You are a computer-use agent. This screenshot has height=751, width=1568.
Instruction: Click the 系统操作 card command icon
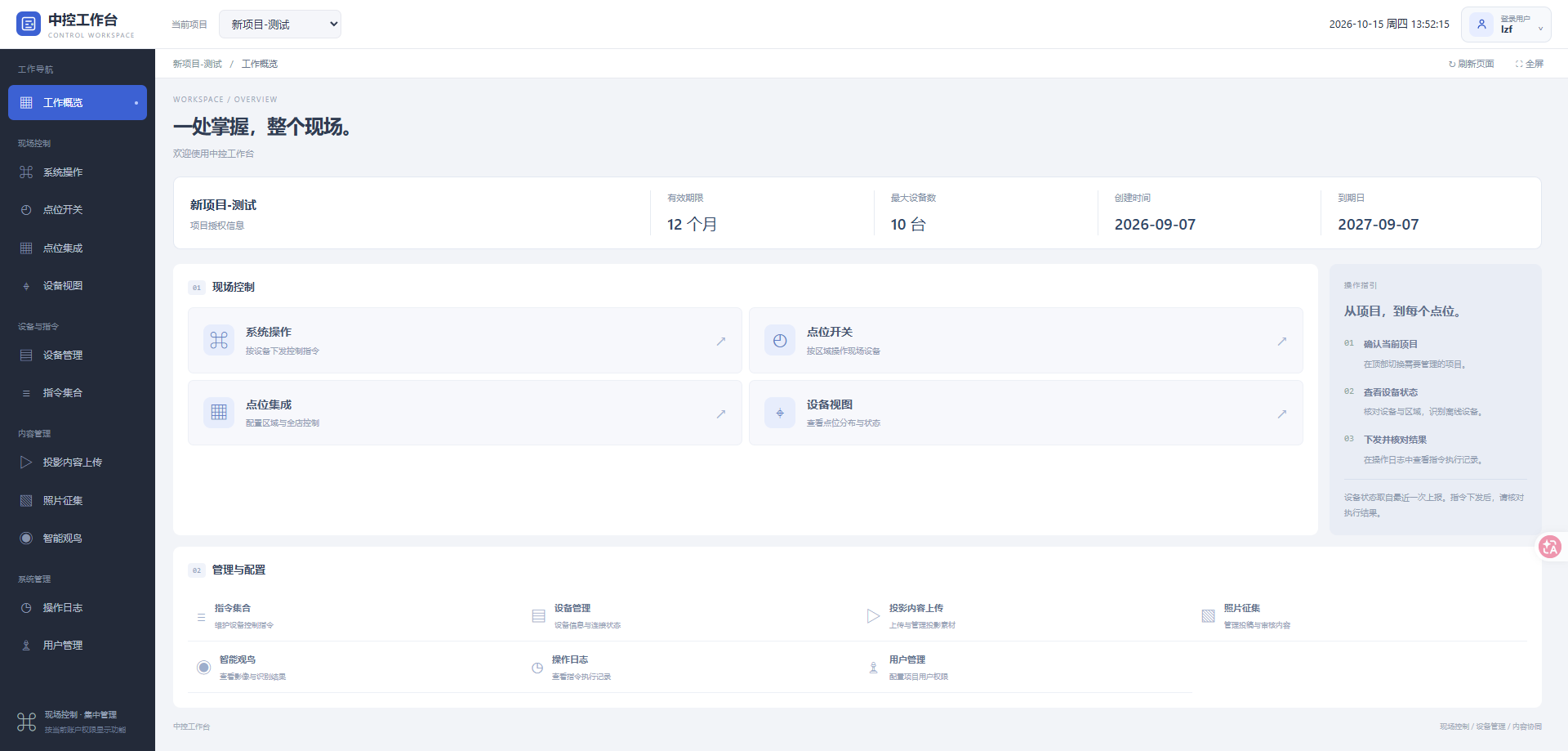click(219, 341)
